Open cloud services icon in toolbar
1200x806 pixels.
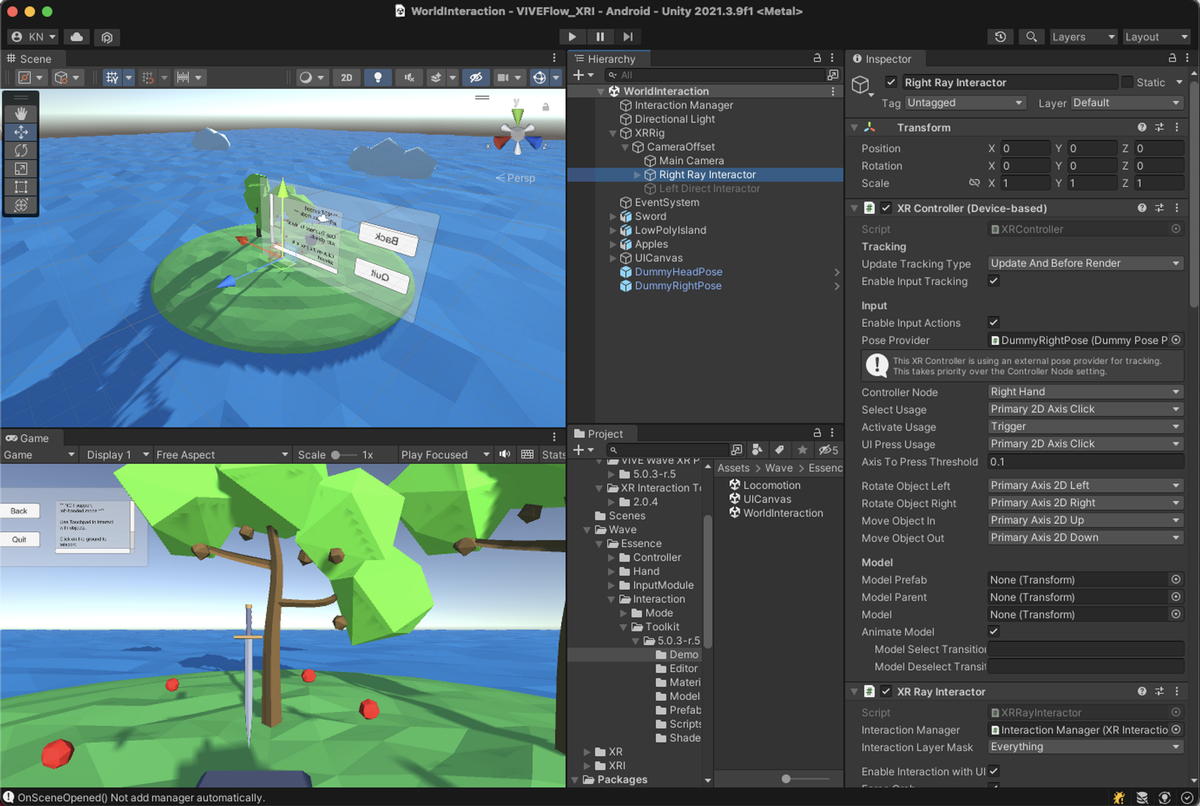click(x=77, y=37)
